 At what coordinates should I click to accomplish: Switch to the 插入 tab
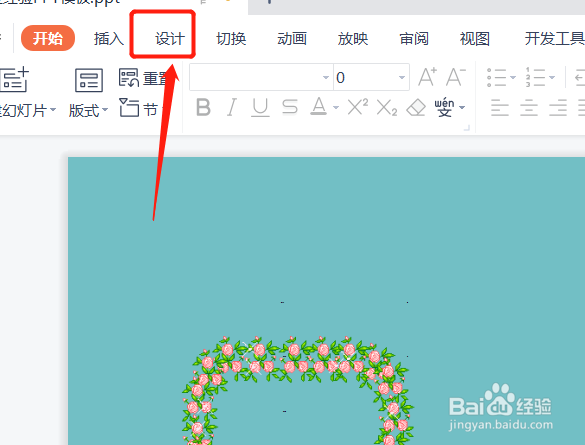(x=109, y=38)
